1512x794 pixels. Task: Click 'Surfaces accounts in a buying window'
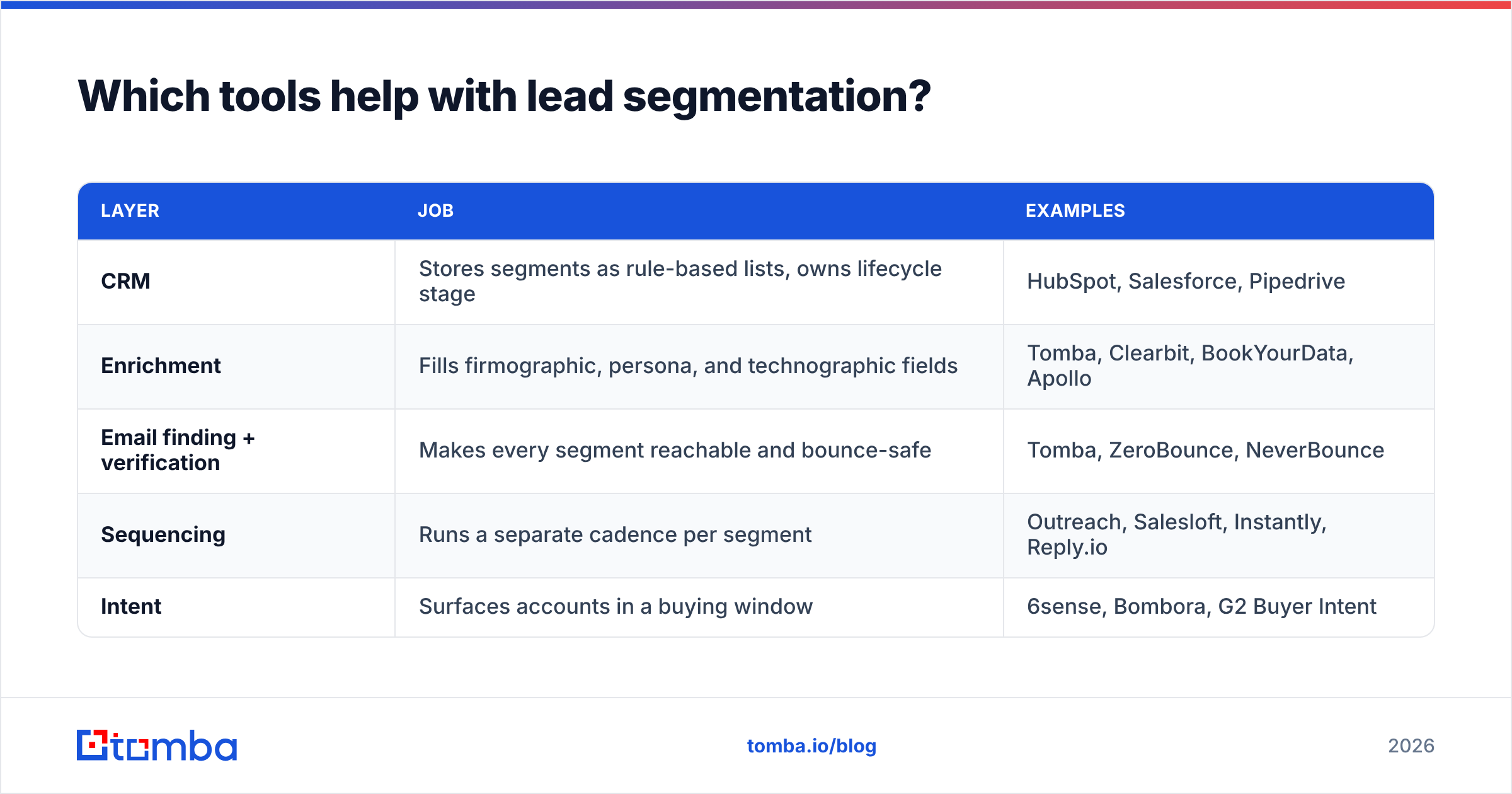(x=616, y=607)
